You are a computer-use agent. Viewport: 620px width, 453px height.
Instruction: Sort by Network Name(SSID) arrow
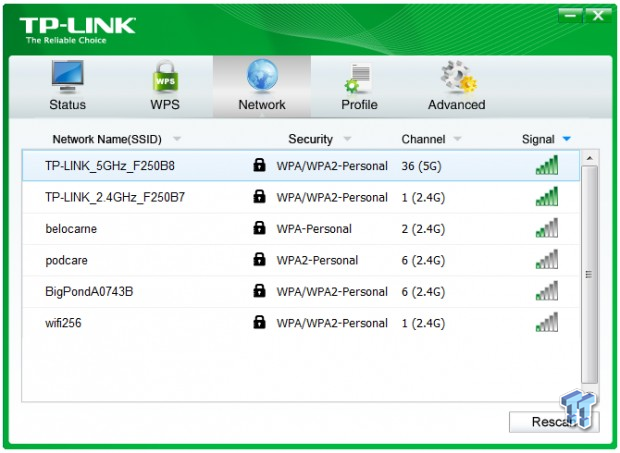[177, 139]
